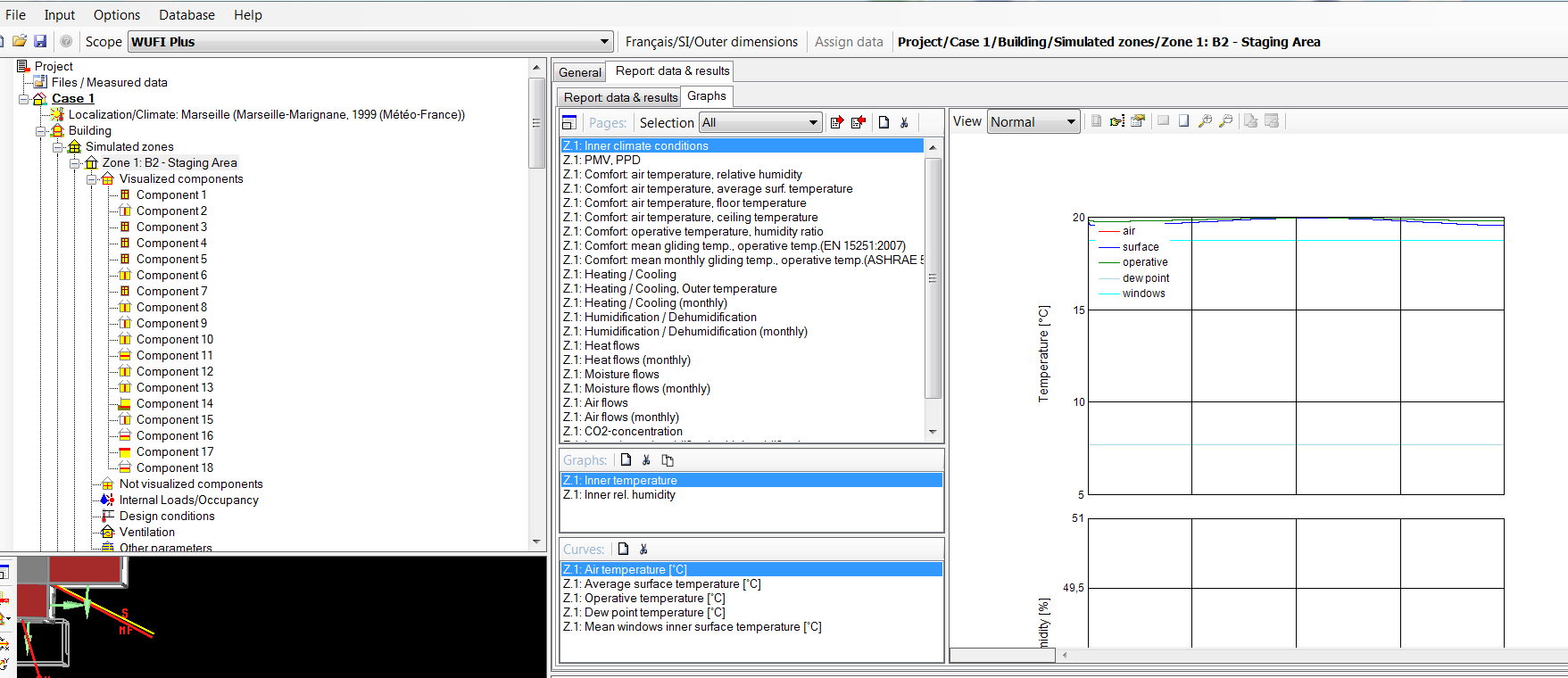Click the cut scissors icon in Pages toolbar
1568x678 pixels.
904,123
